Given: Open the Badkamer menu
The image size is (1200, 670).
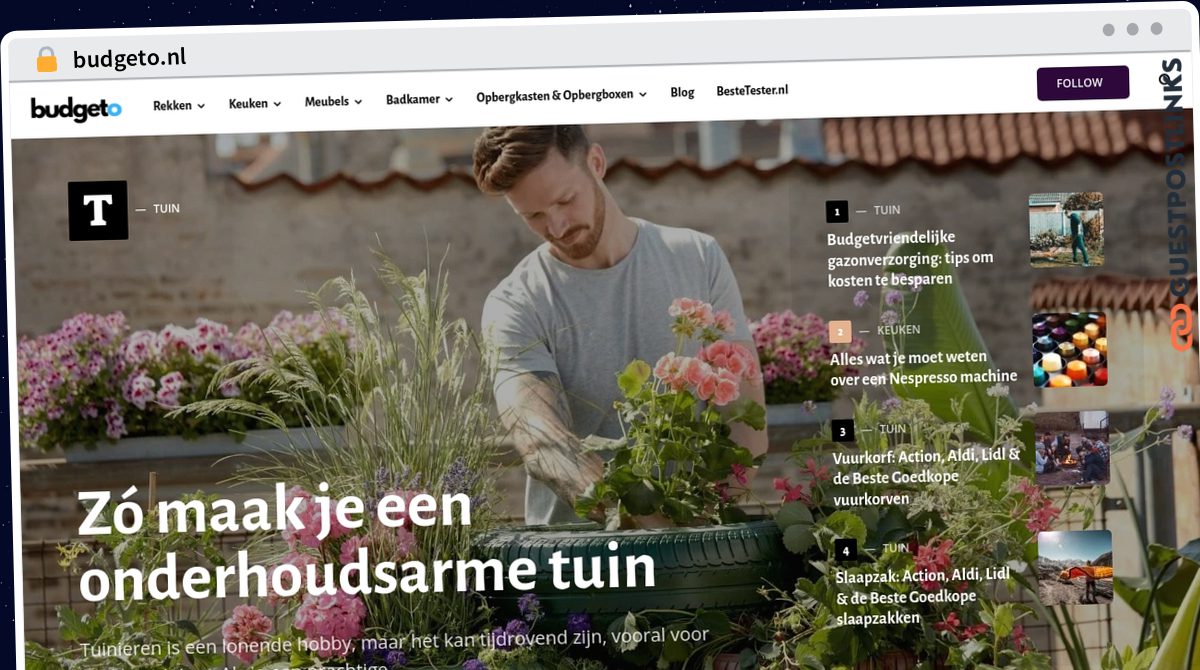Looking at the screenshot, I should point(419,99).
